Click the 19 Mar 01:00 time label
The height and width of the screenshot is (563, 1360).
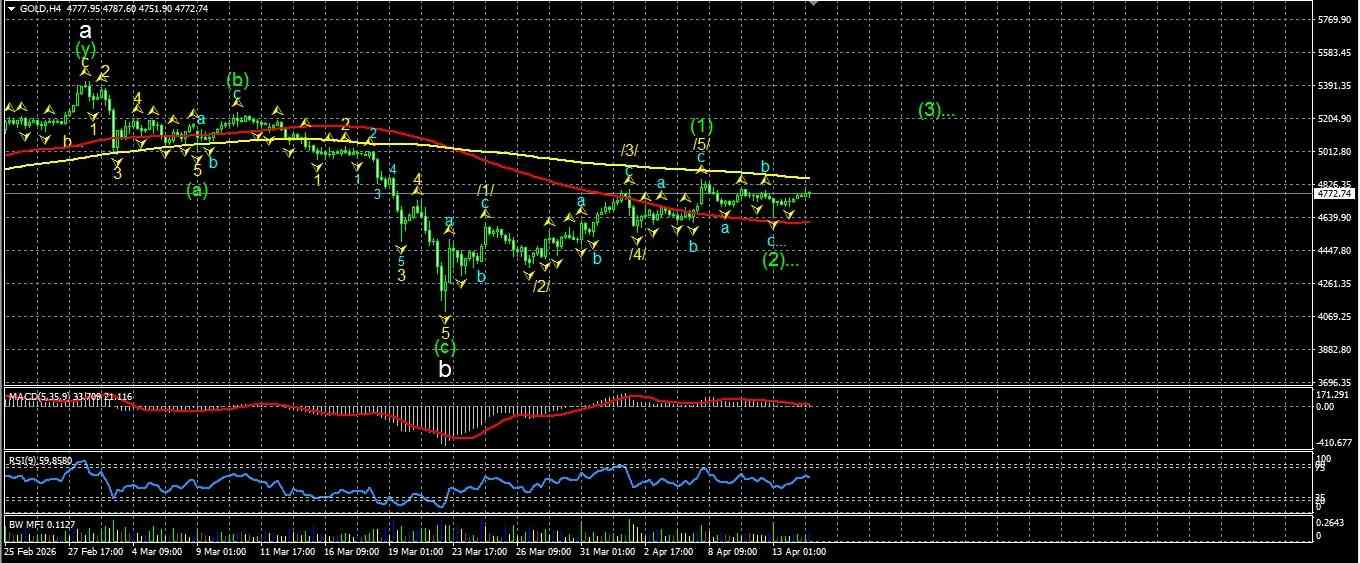click(x=417, y=550)
